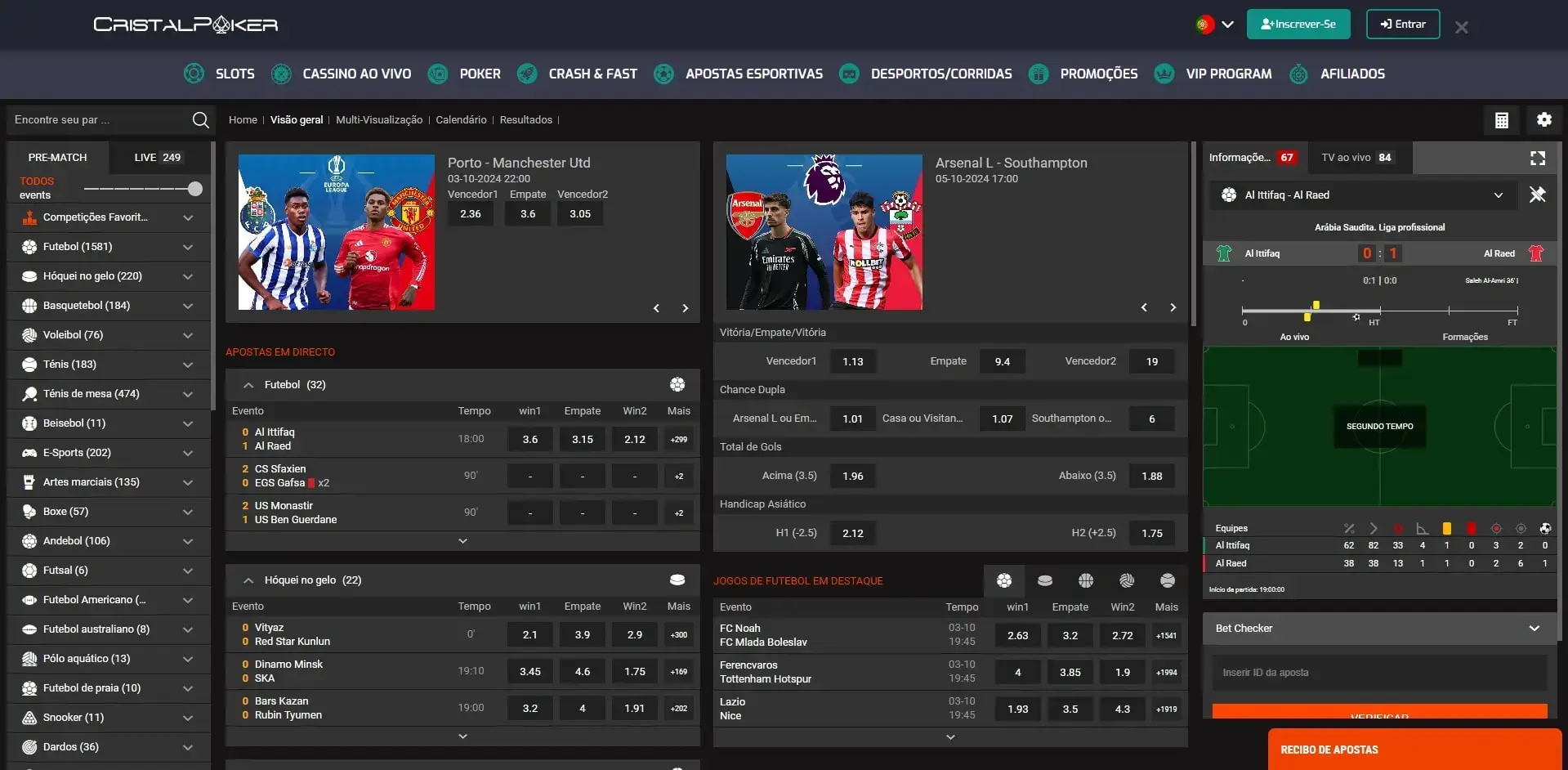The image size is (1568, 770).
Task: Click the Entrar button
Action: [1402, 24]
